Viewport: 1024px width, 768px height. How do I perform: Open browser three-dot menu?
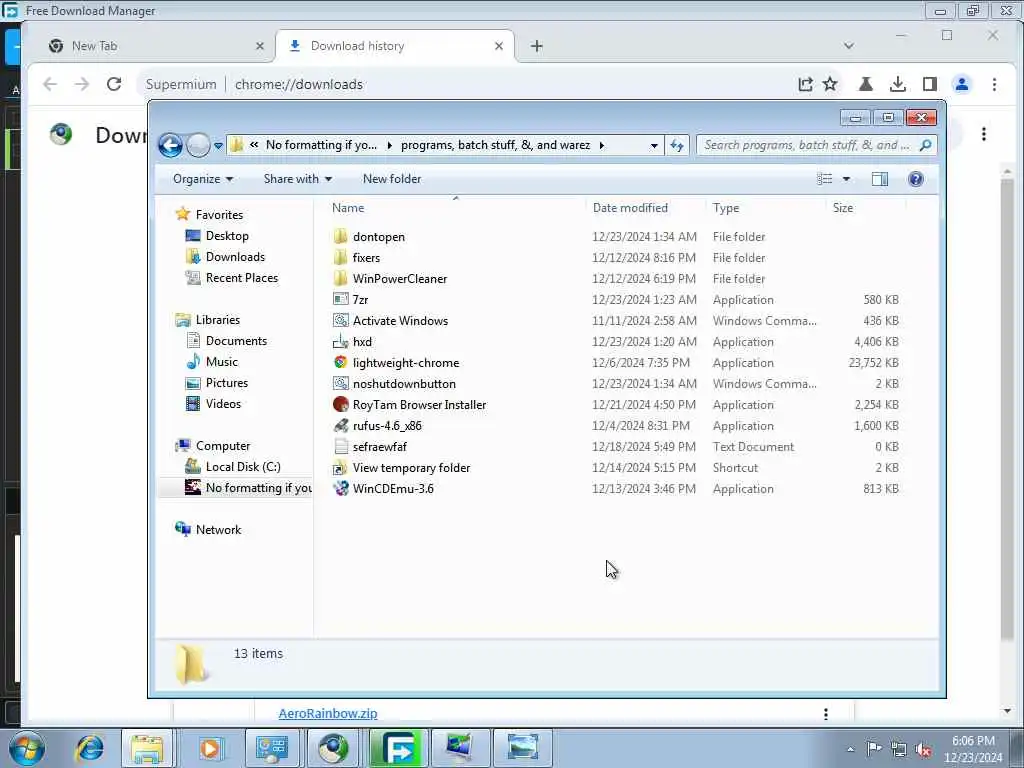tap(994, 84)
